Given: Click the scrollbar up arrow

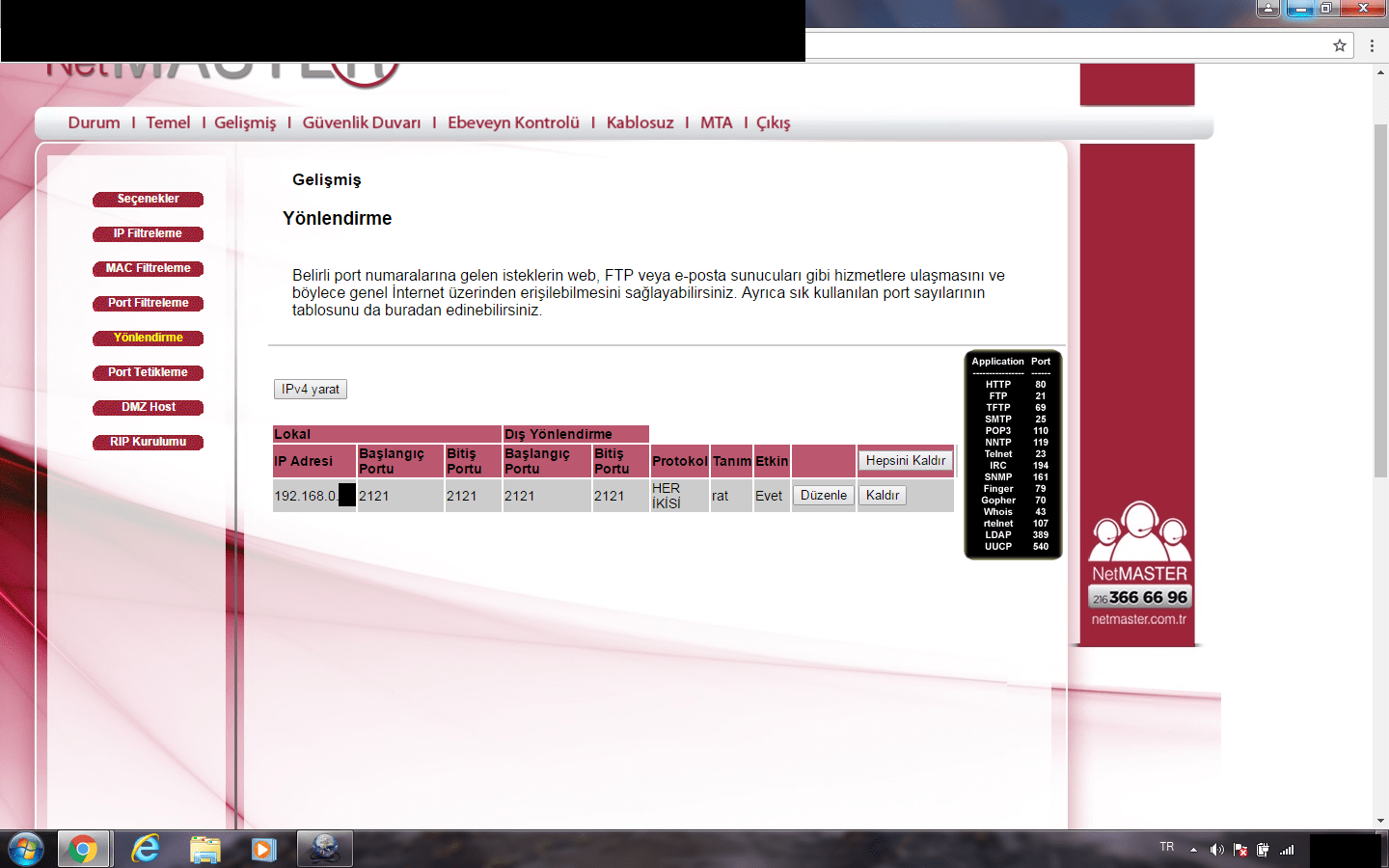Looking at the screenshot, I should [x=1380, y=71].
